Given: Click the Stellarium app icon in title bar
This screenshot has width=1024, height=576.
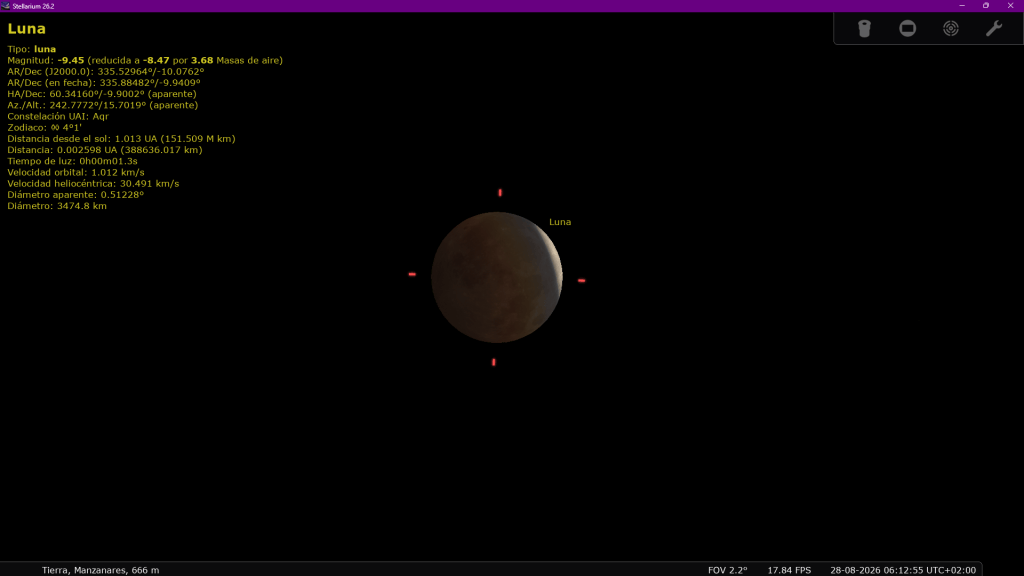Looking at the screenshot, I should (6, 6).
